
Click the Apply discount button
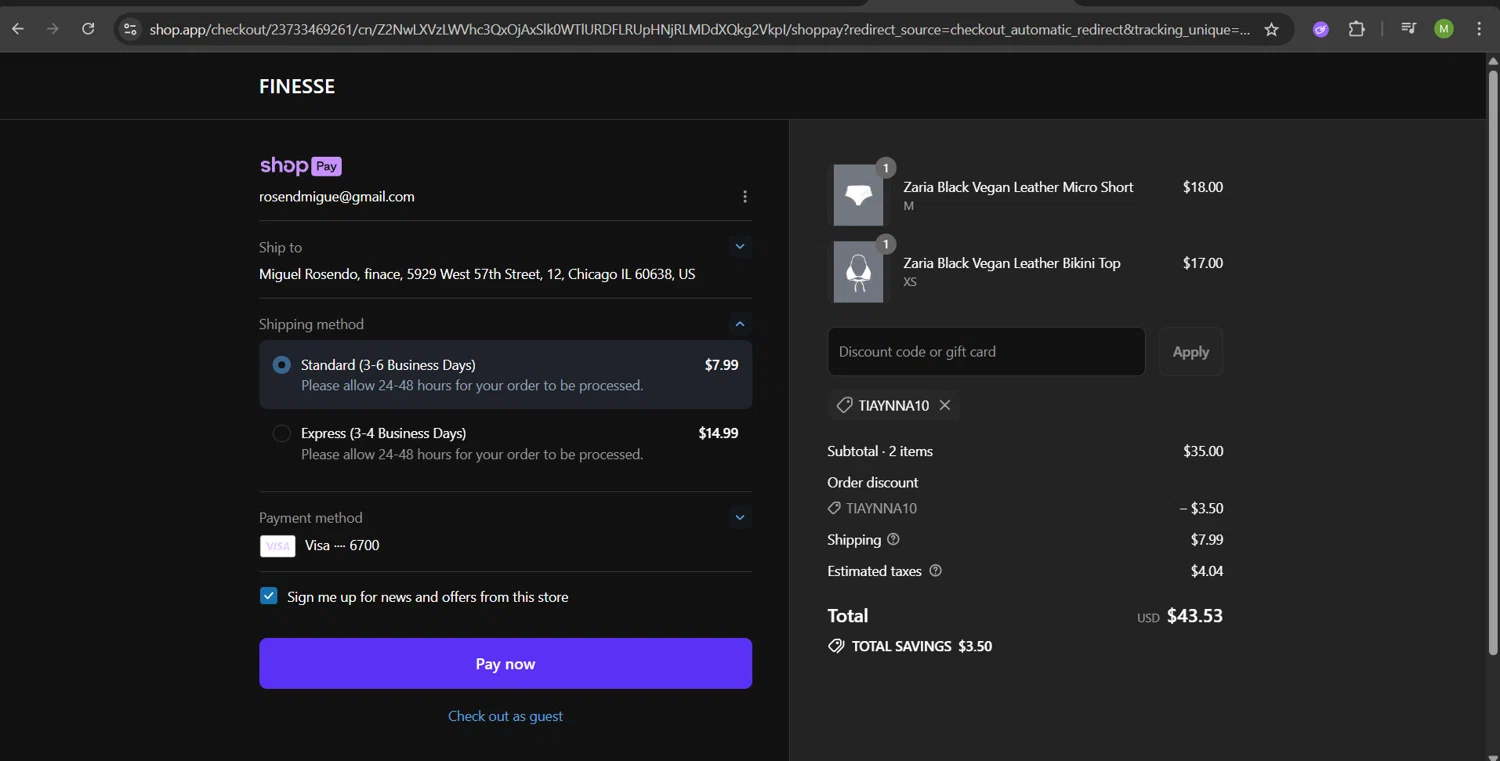point(1190,352)
